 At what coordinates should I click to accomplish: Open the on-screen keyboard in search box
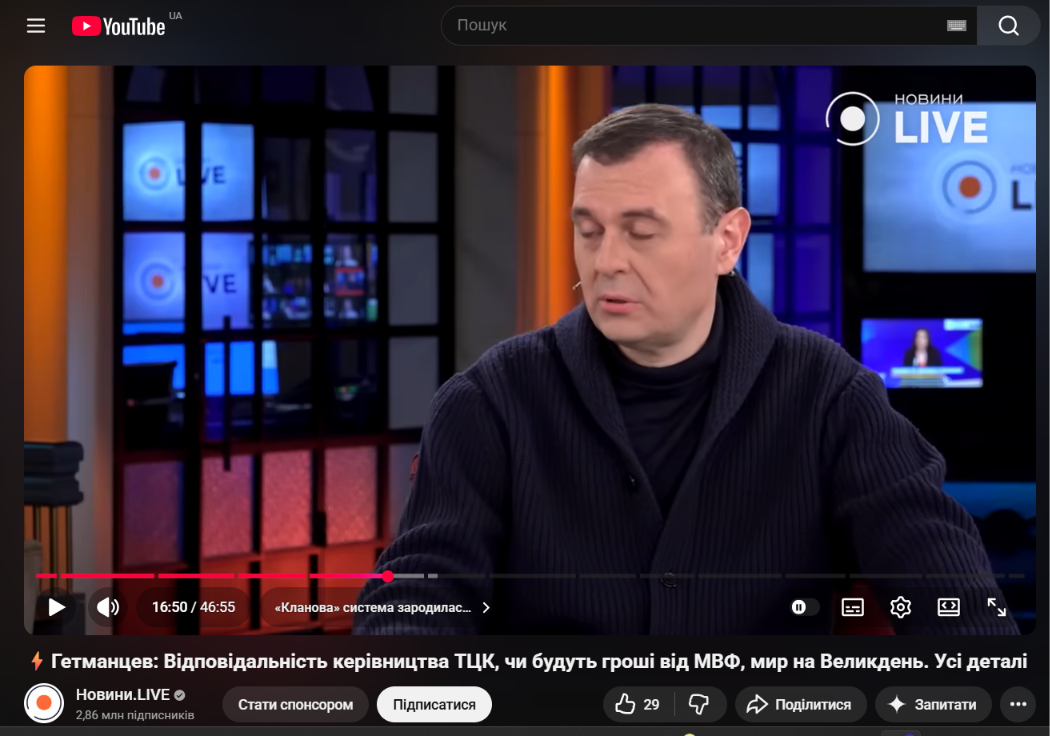pos(956,25)
